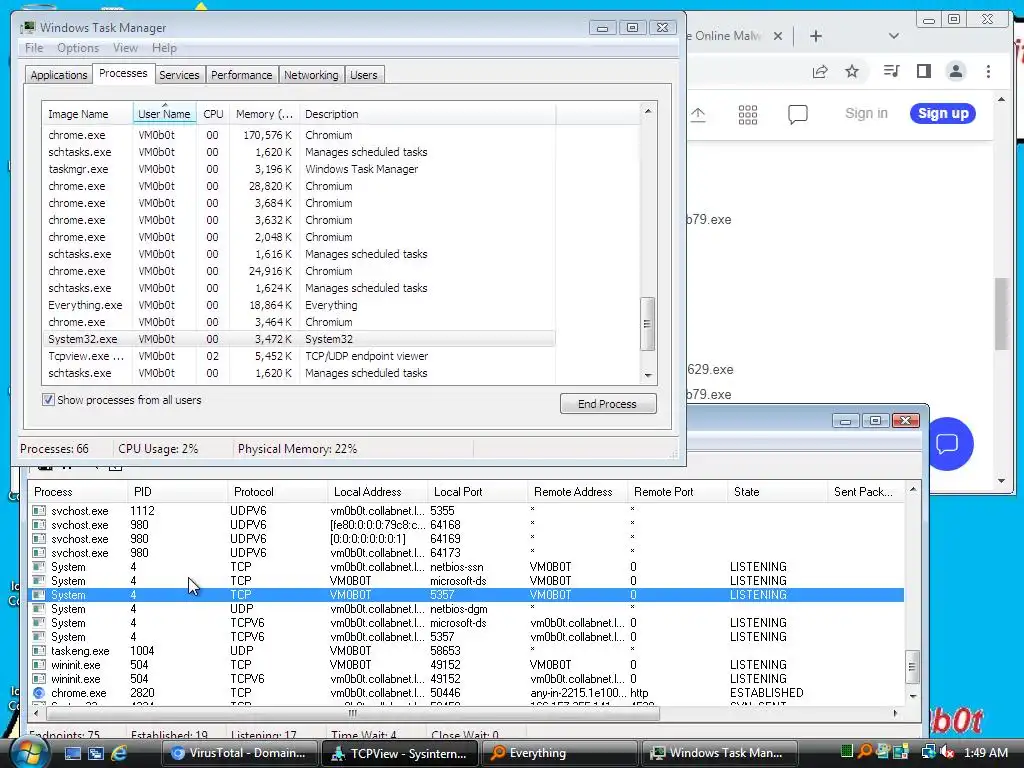The image size is (1024, 768).
Task: Open Everything taskbar button
Action: [x=560, y=753]
